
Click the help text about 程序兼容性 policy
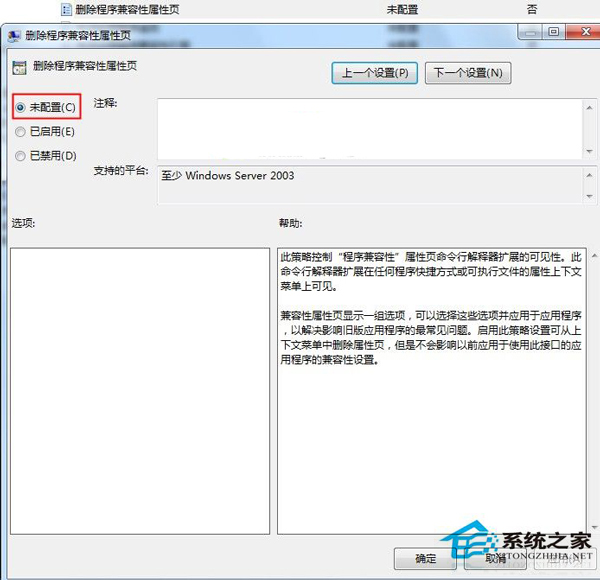pos(431,308)
